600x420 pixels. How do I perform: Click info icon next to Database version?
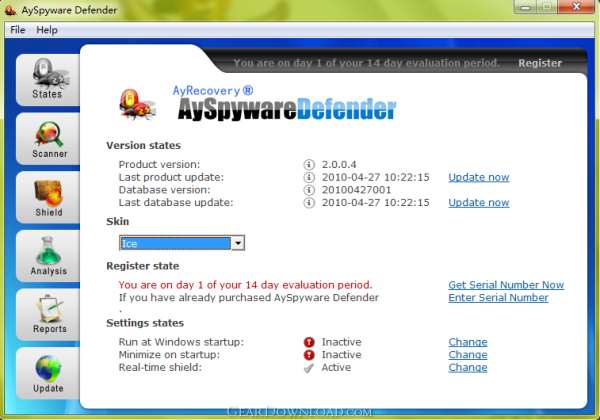pos(309,190)
